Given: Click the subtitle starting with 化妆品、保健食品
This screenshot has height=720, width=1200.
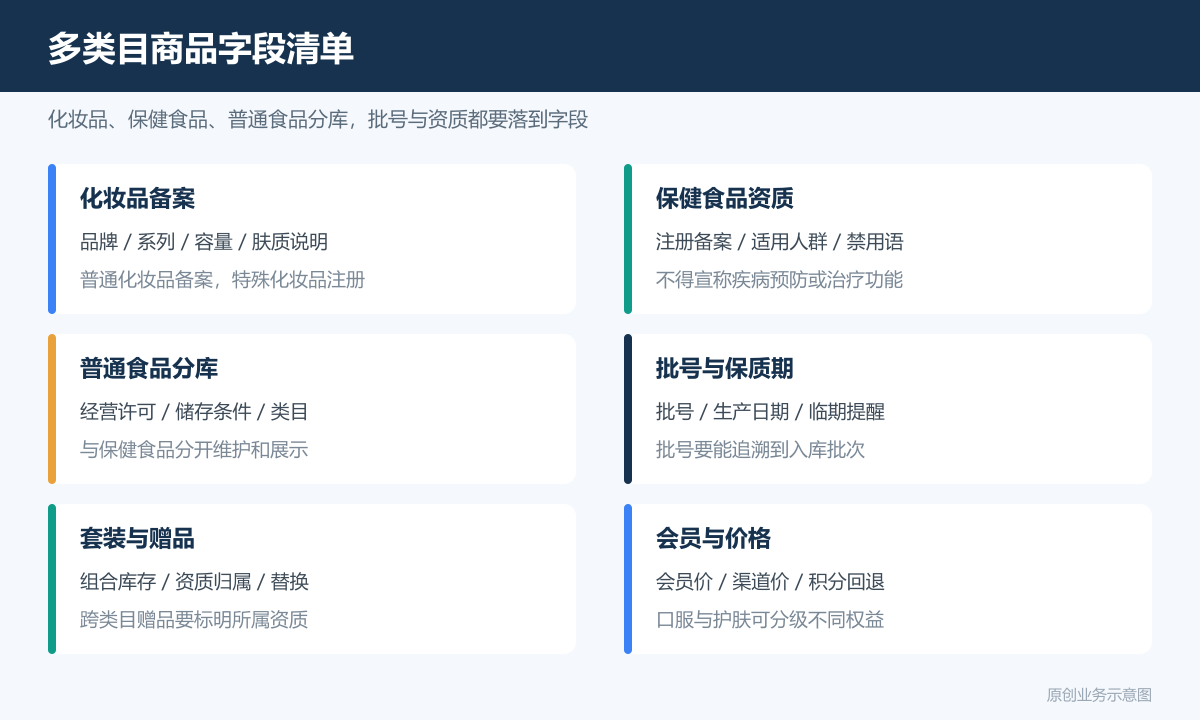Looking at the screenshot, I should [318, 120].
